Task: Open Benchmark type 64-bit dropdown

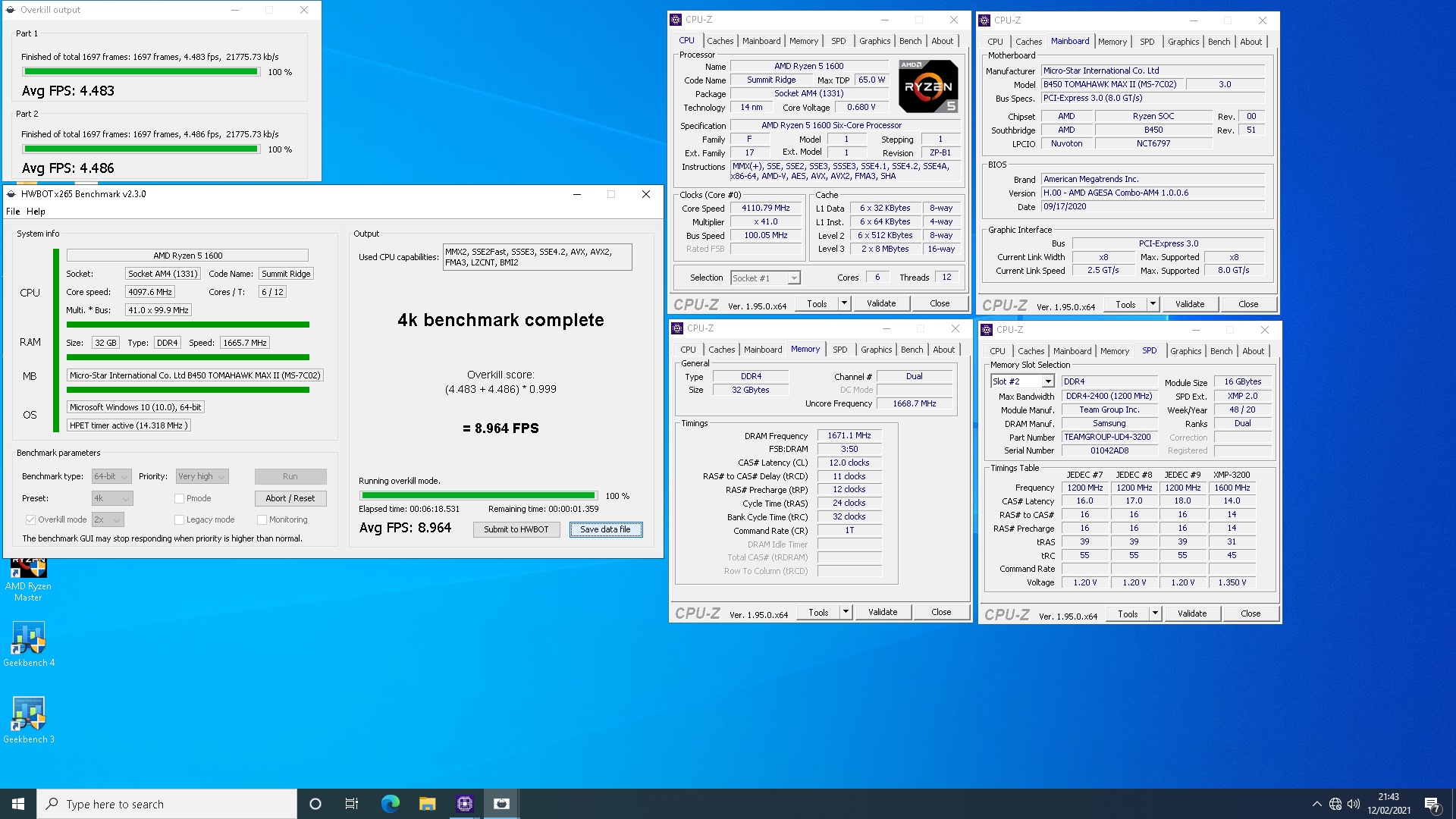Action: point(111,476)
